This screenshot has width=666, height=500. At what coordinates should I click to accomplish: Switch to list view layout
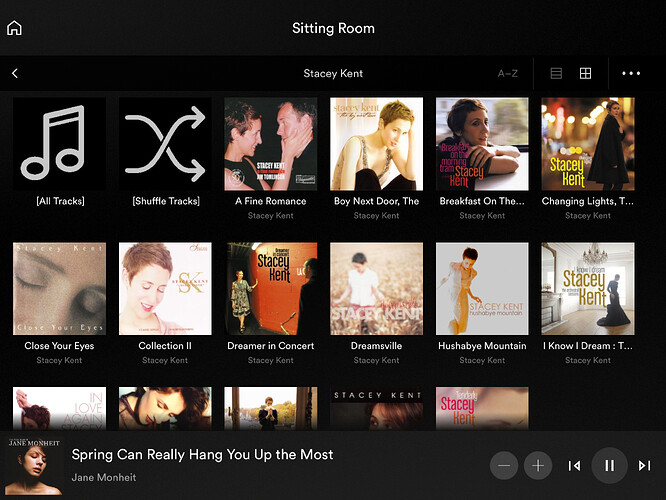point(556,73)
